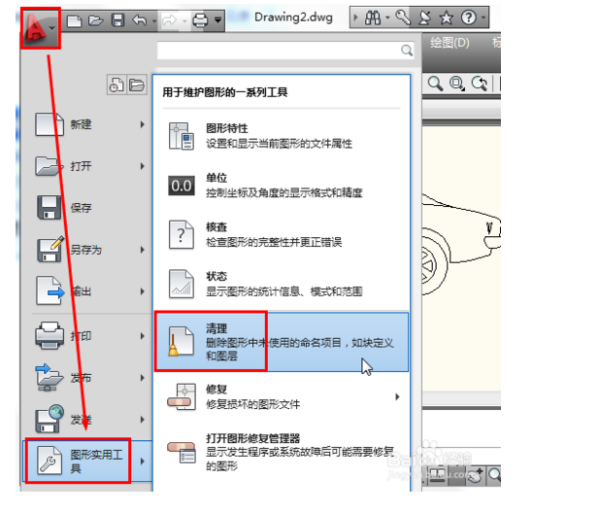
Task: Click the binoculars search icon
Action: pos(373,18)
